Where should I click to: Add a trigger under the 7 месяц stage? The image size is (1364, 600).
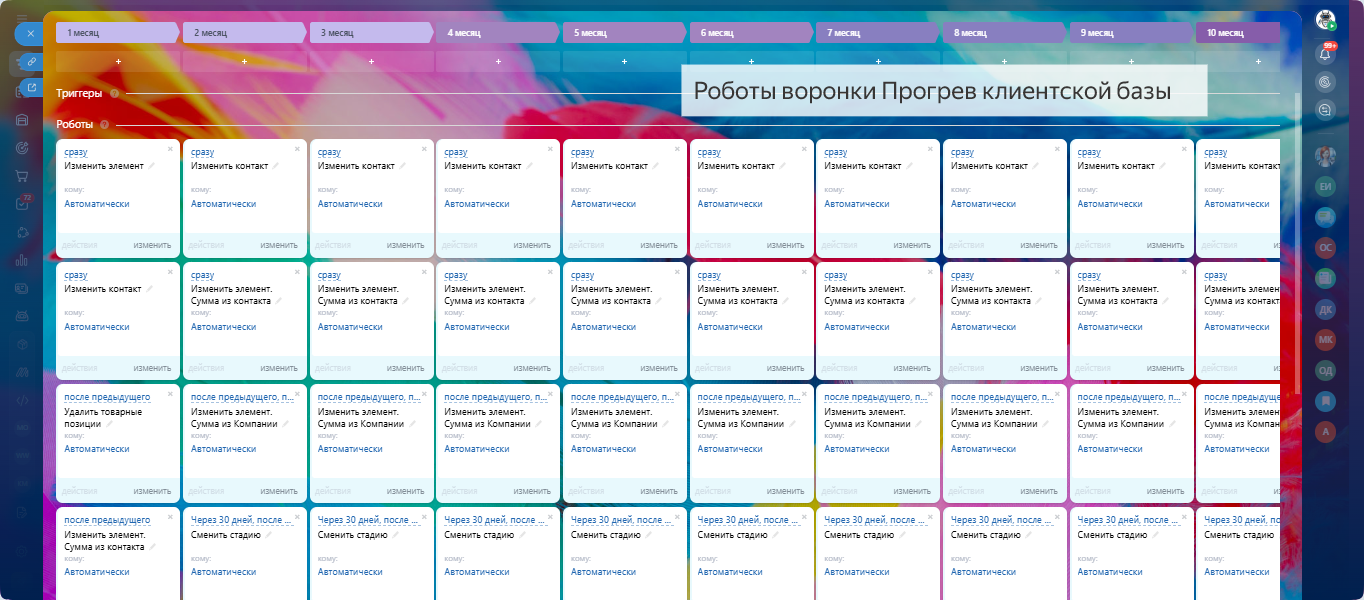pos(878,61)
